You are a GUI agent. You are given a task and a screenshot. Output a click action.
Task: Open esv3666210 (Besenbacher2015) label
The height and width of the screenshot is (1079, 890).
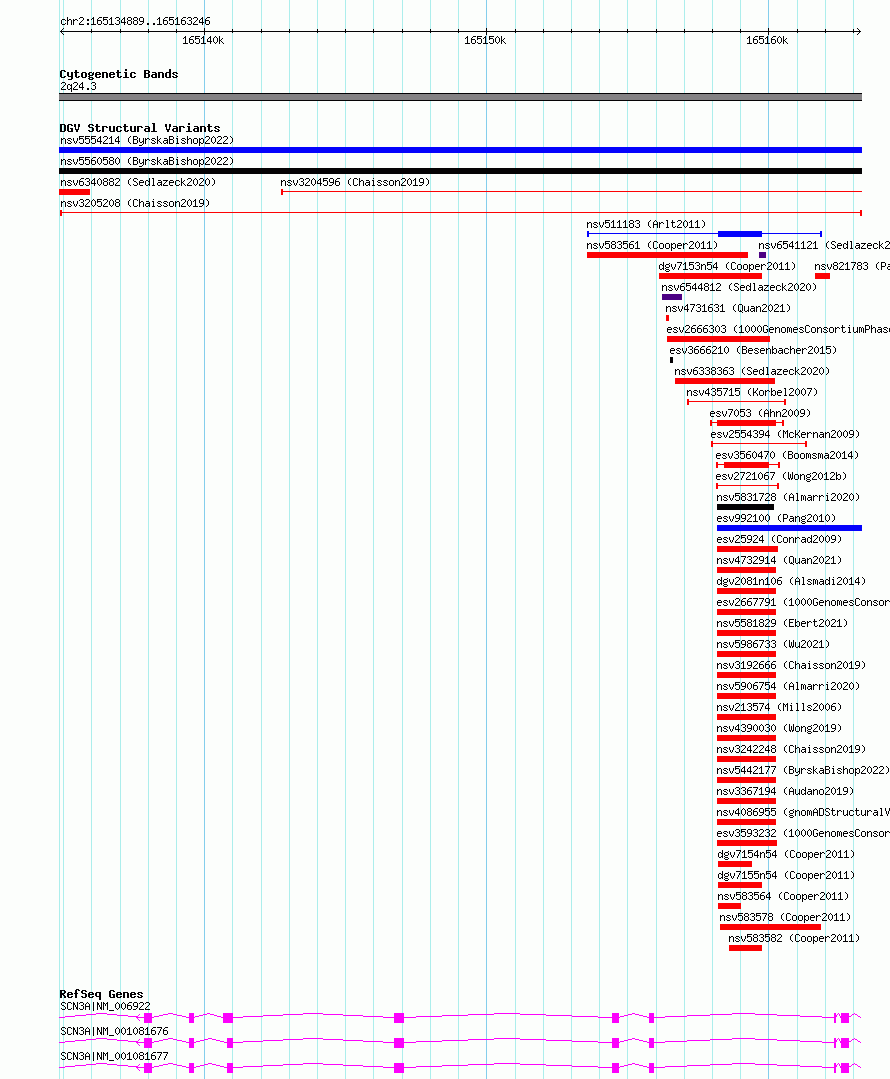753,350
